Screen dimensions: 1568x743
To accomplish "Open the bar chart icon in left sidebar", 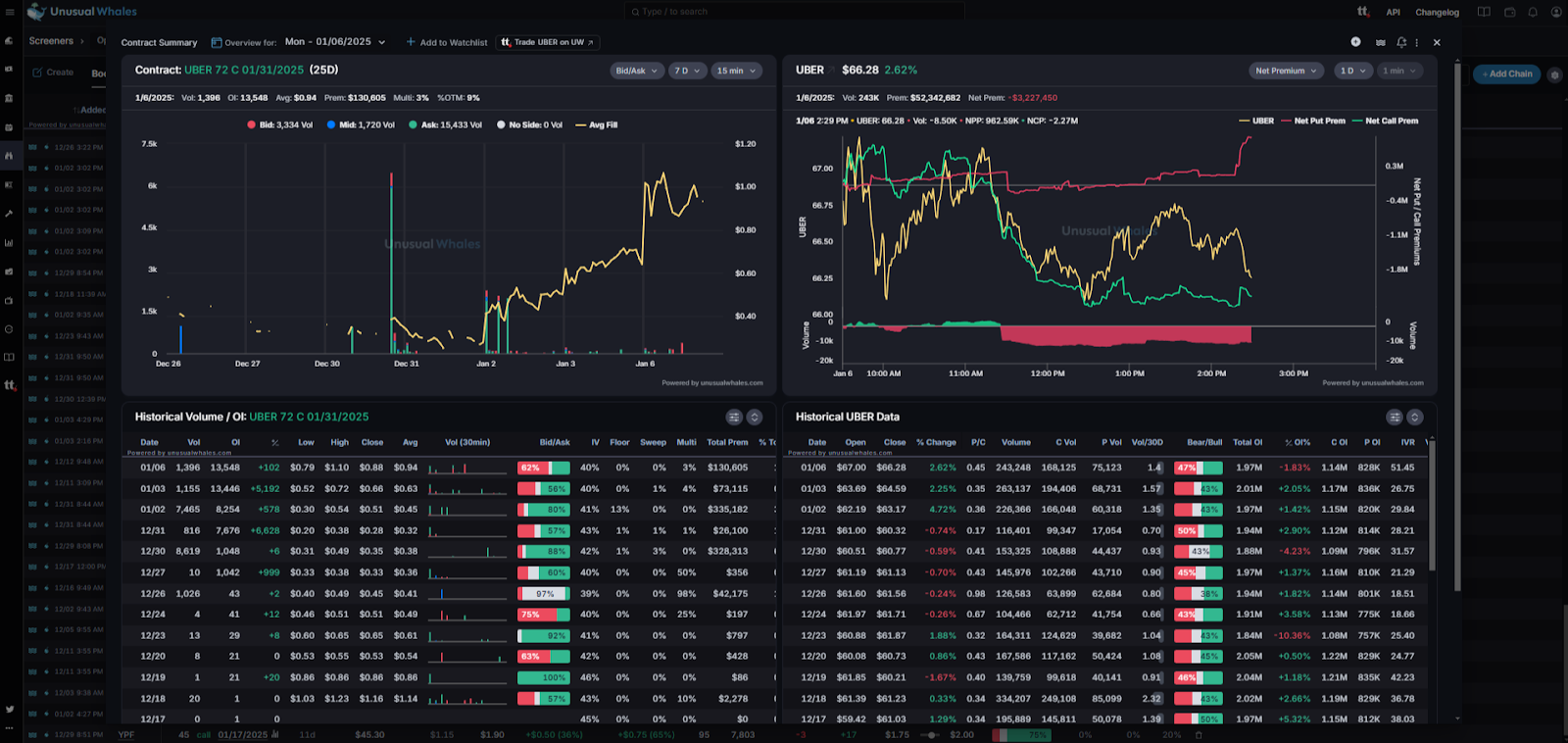I will coord(9,242).
